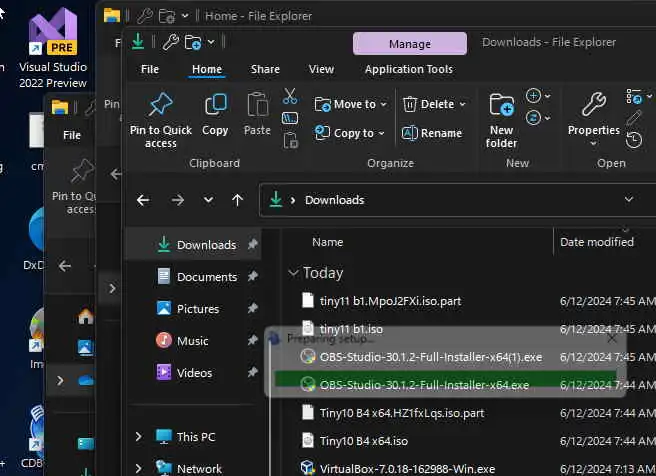This screenshot has width=656, height=476.
Task: Click the Properties wrench in quick access toolbar
Action: 171,42
